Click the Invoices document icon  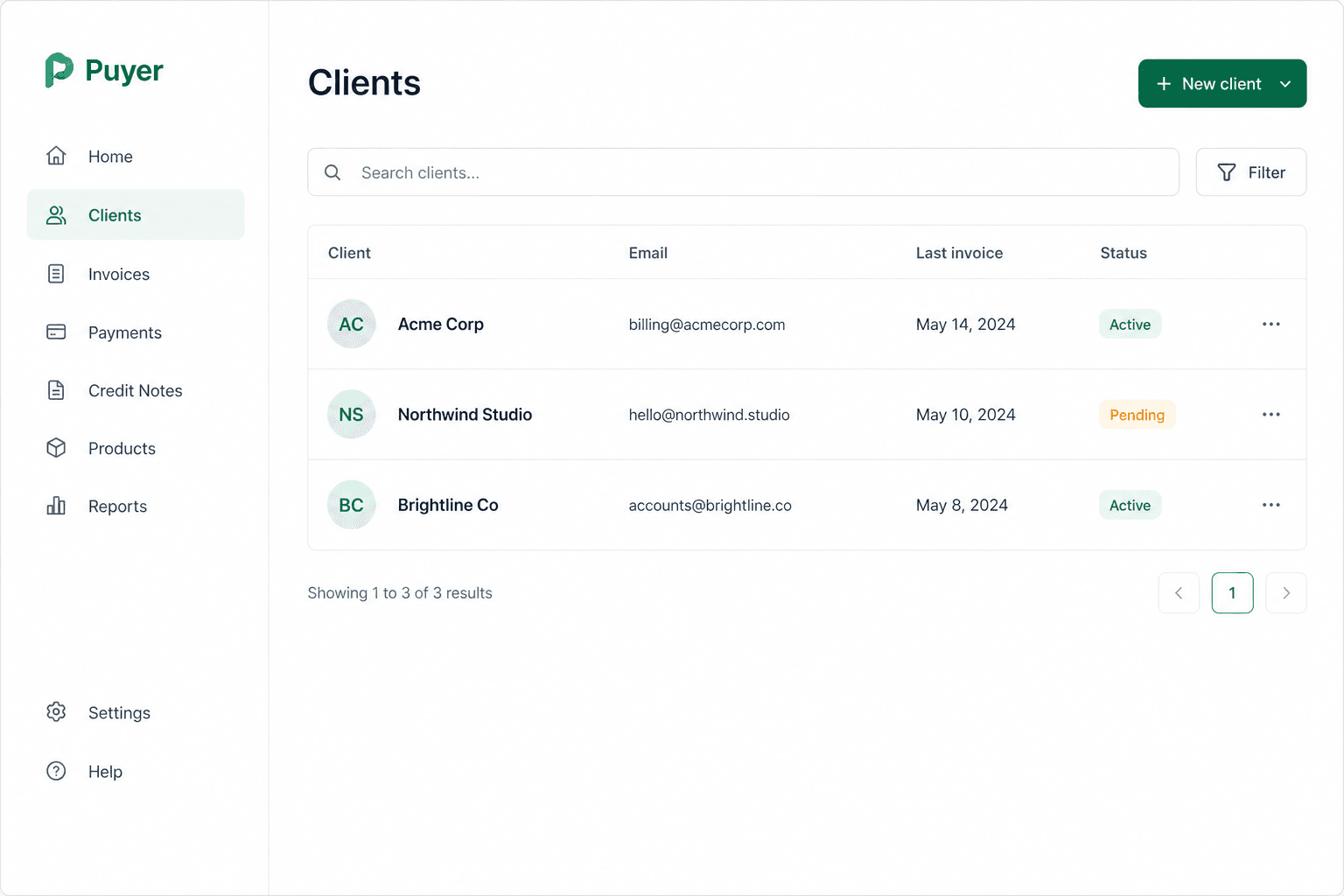pos(56,274)
